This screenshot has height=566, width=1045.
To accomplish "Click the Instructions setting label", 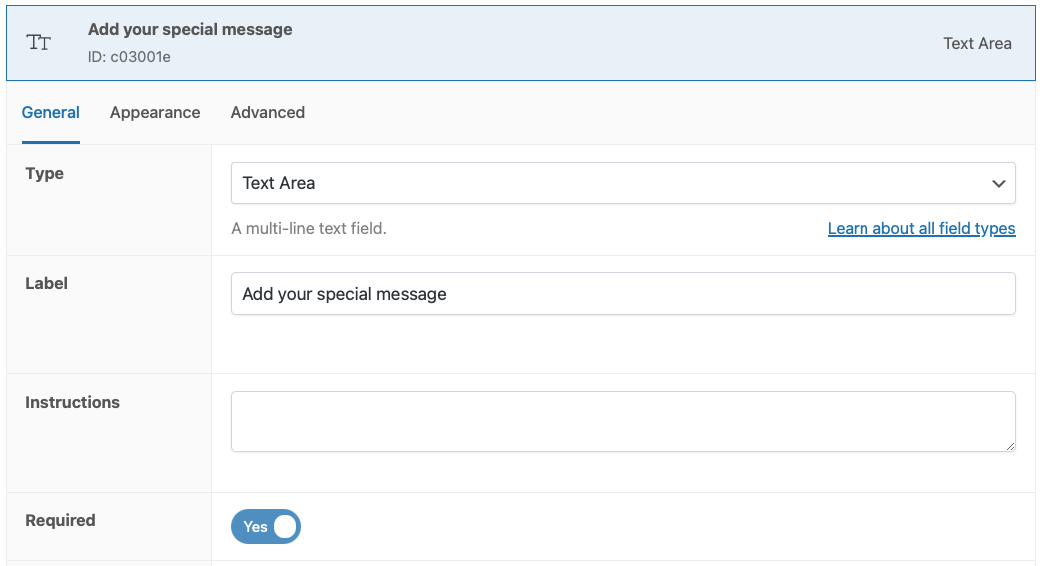I will (x=73, y=403).
